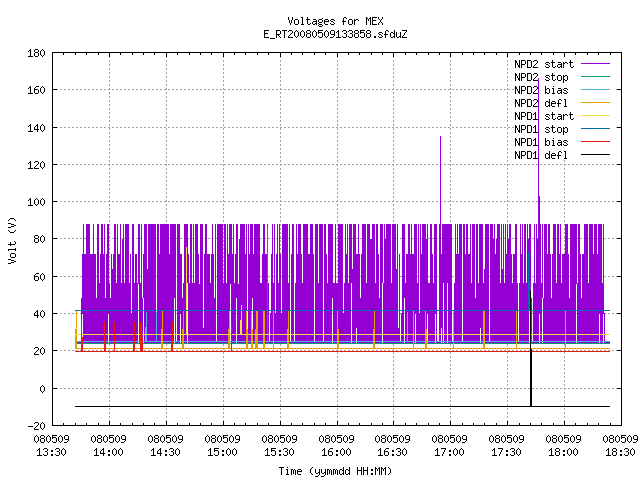Click the y-axis tick value 60
Image resolution: width=640 pixels, height=480 pixels.
click(39, 277)
